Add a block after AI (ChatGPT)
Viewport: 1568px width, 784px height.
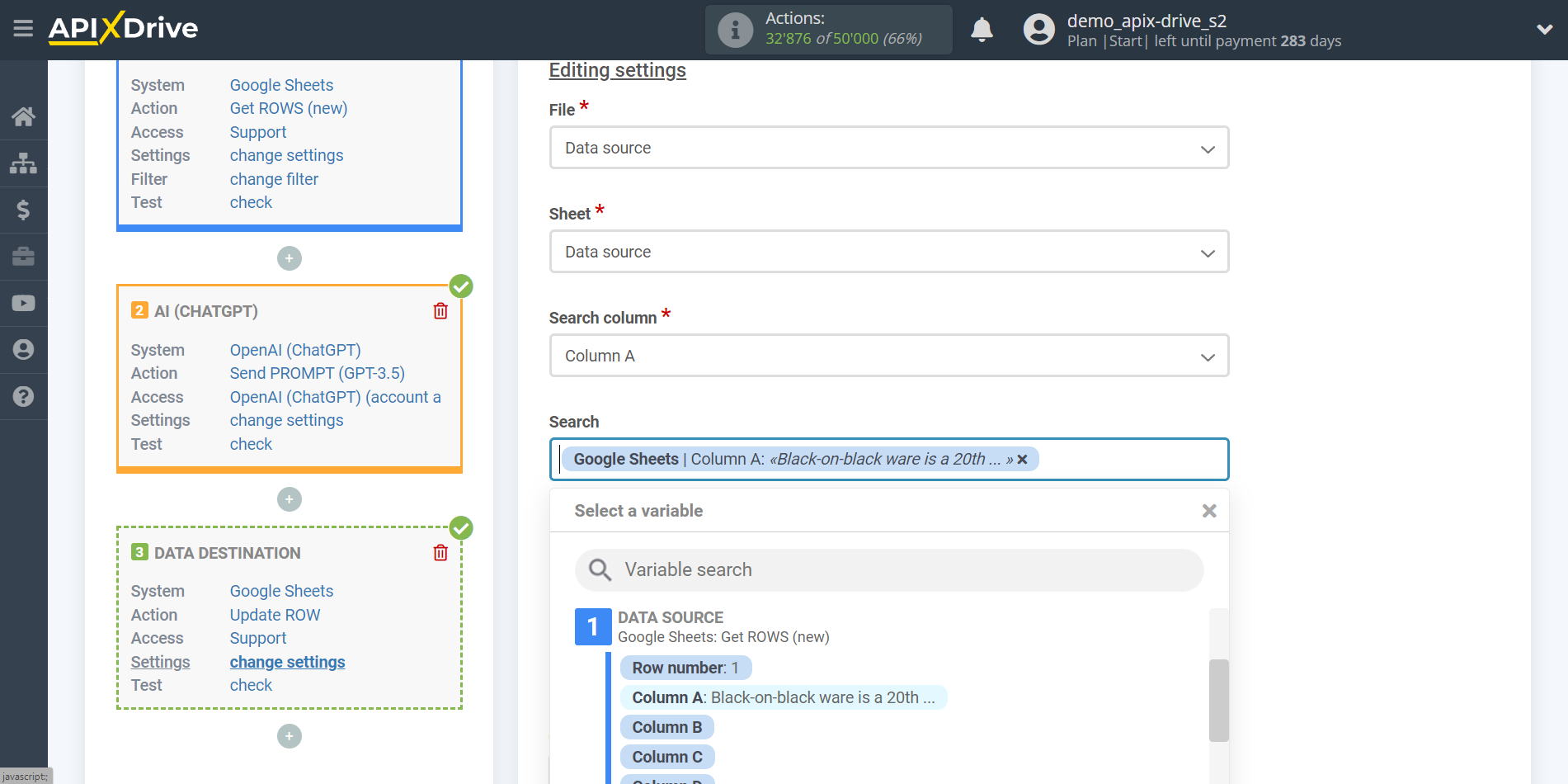click(290, 499)
